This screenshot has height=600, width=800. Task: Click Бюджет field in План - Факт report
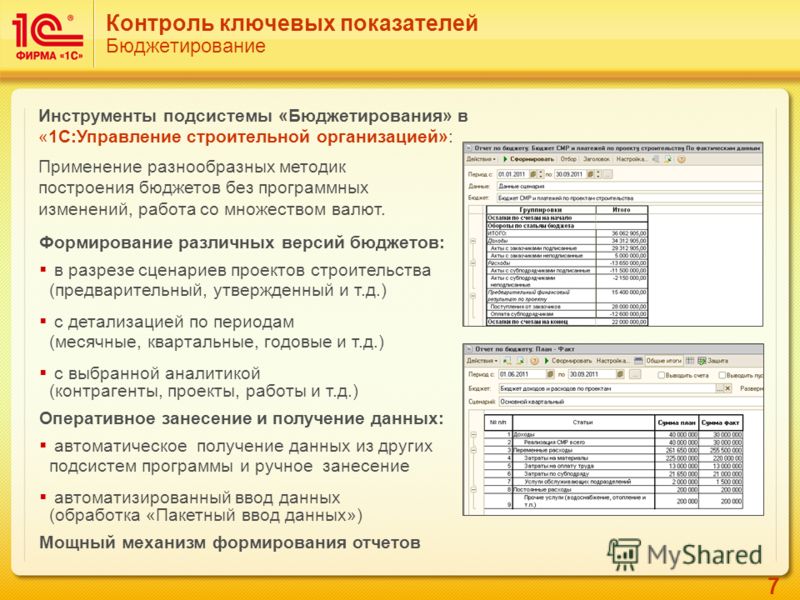point(607,388)
